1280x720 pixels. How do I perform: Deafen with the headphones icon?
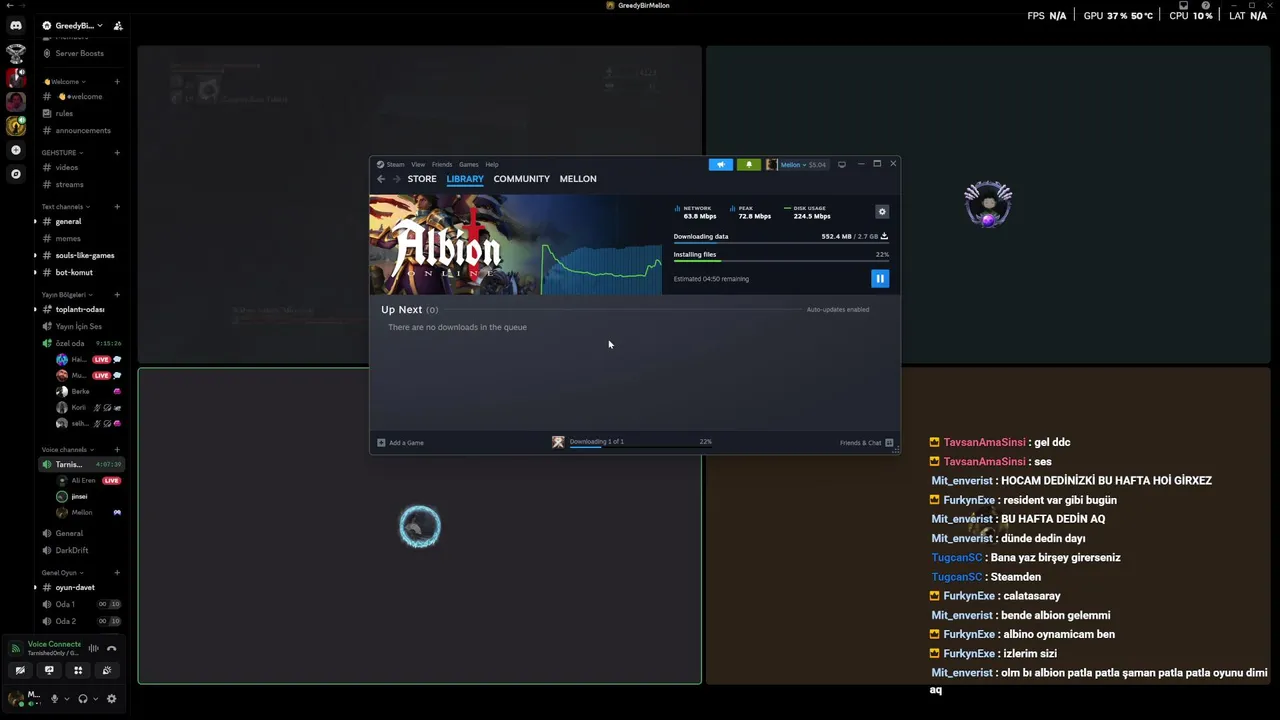point(83,699)
